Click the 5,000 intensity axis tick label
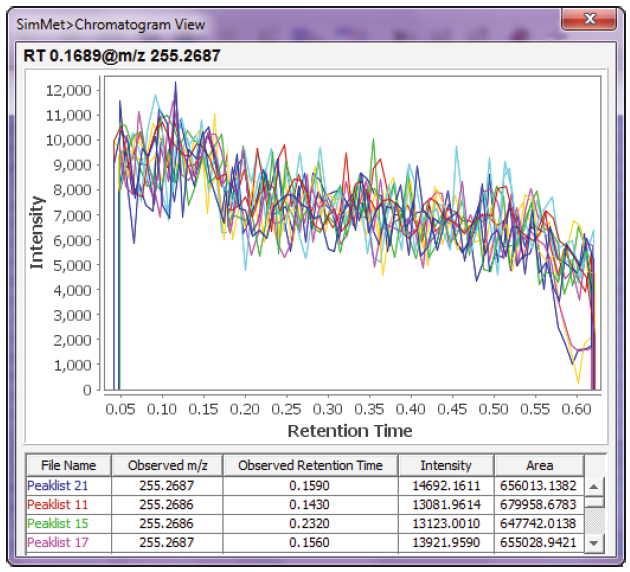 pyautogui.click(x=72, y=266)
